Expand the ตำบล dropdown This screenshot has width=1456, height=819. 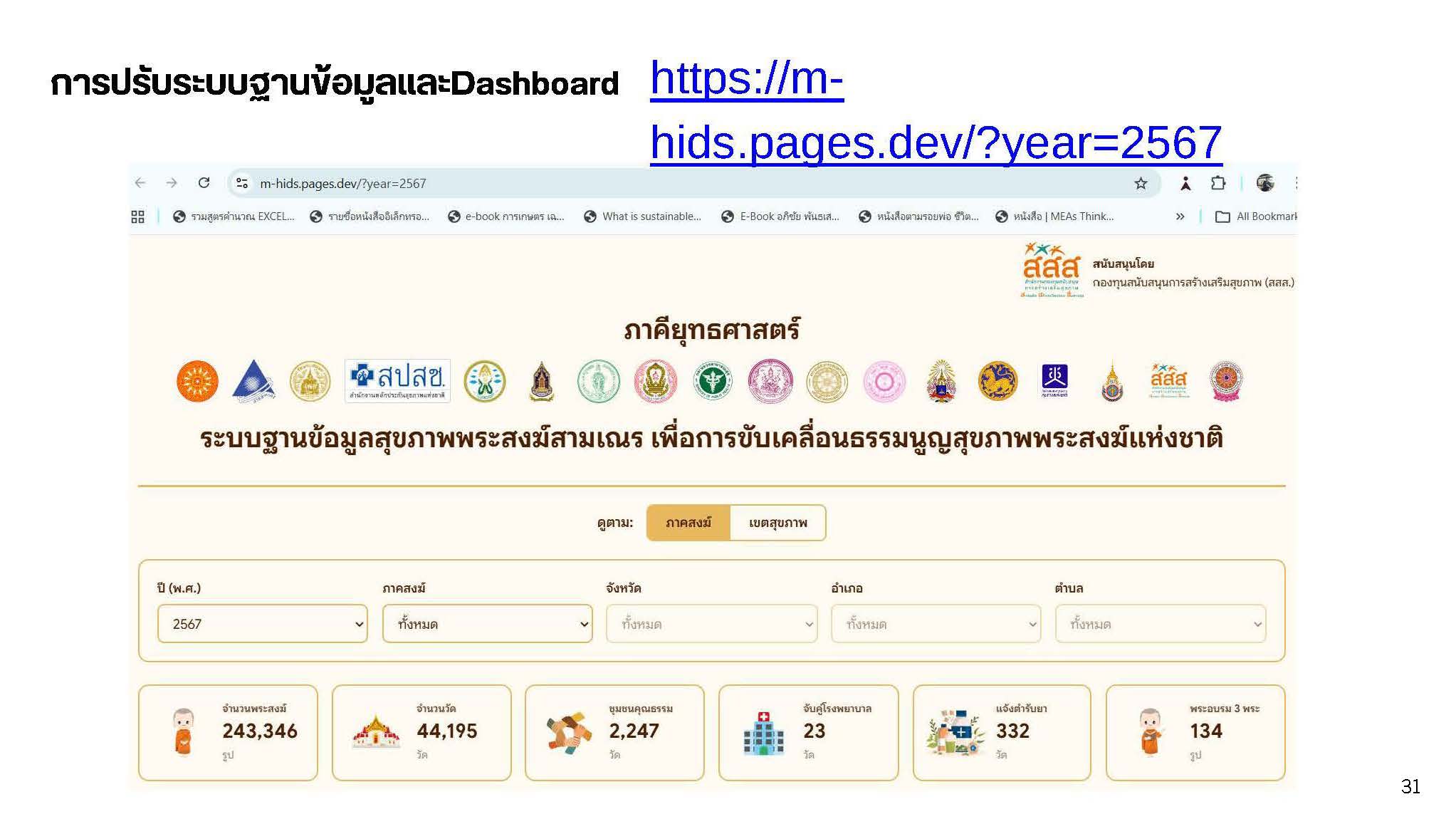(x=1160, y=624)
